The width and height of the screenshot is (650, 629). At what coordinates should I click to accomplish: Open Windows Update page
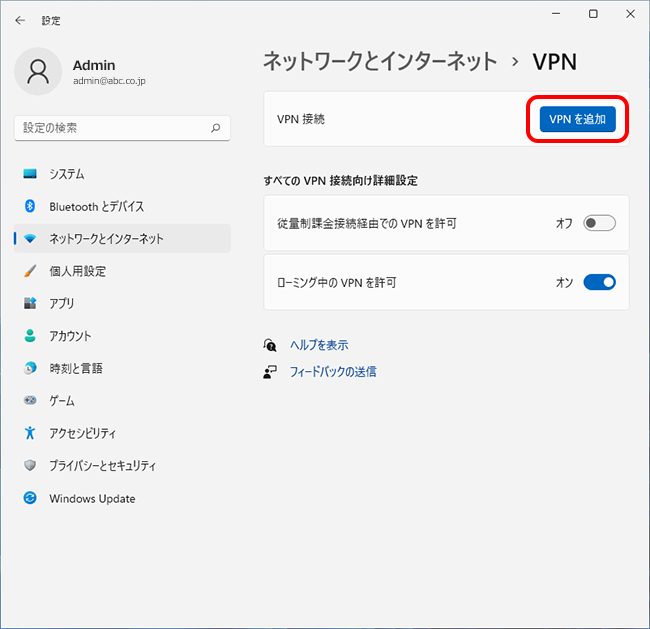(122, 498)
